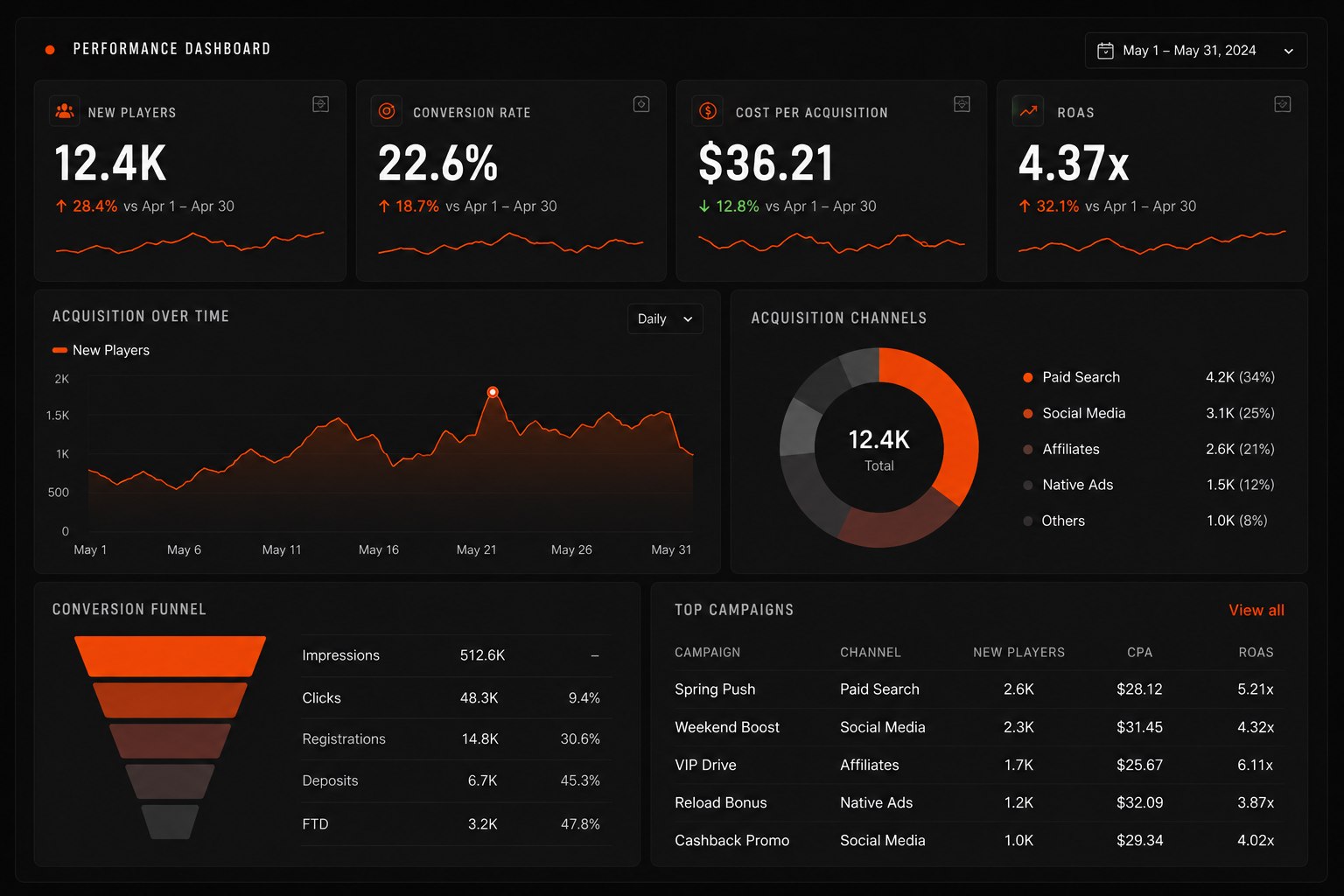Viewport: 1344px width, 896px height.
Task: Click the View all campaigns link
Action: (x=1256, y=610)
